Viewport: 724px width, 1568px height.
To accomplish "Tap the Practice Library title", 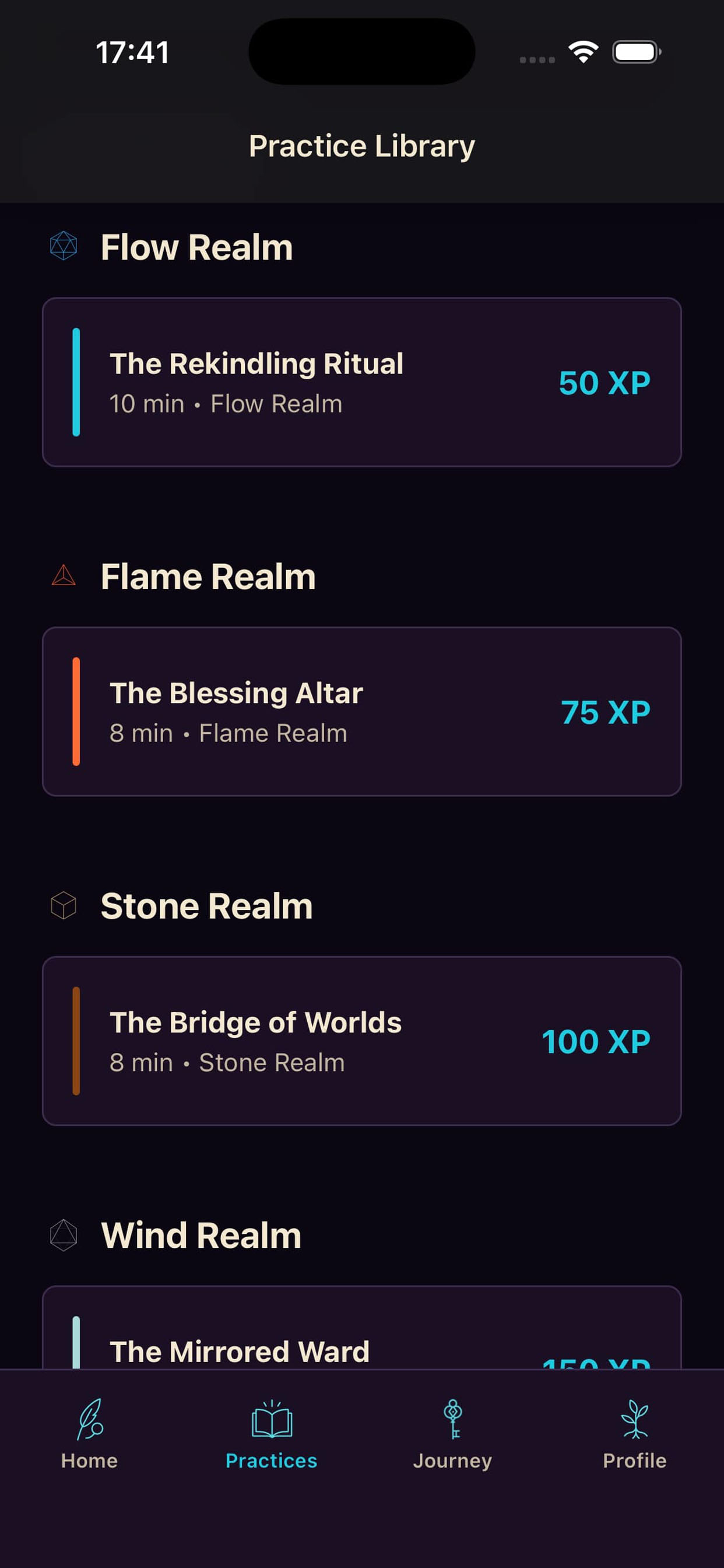I will tap(362, 145).
